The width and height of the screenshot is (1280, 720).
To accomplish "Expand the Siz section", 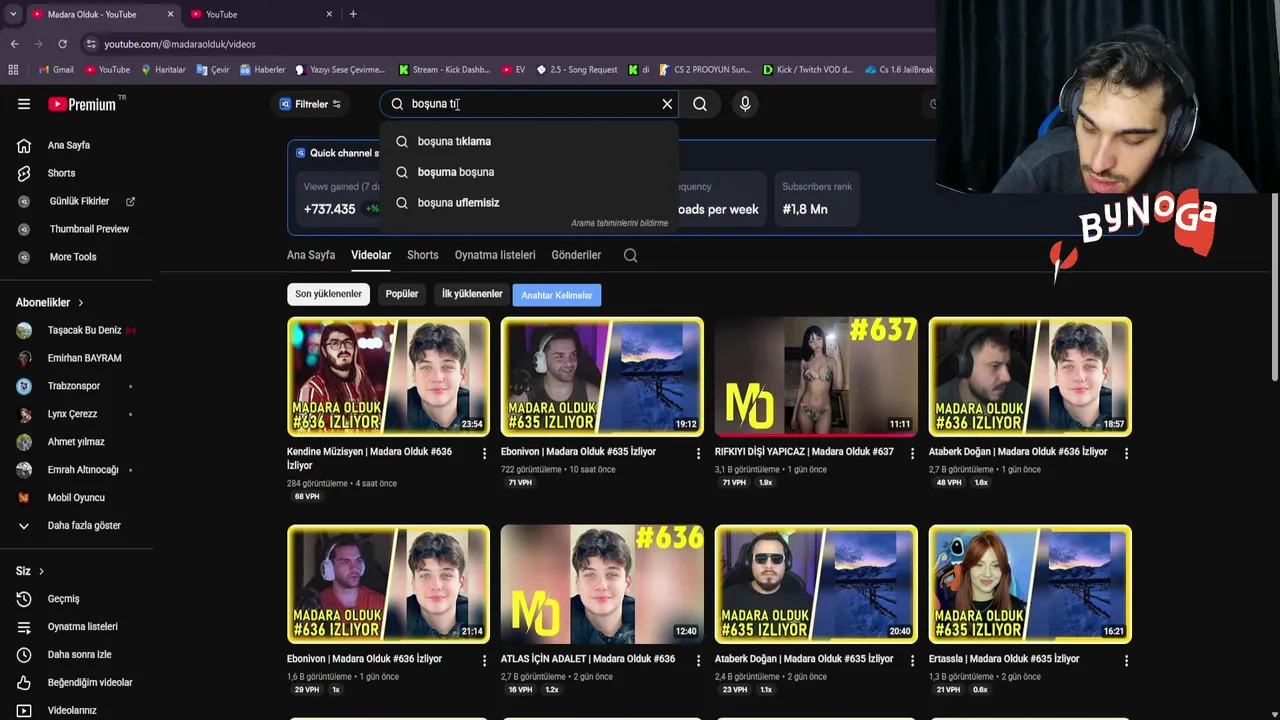I will [x=30, y=571].
